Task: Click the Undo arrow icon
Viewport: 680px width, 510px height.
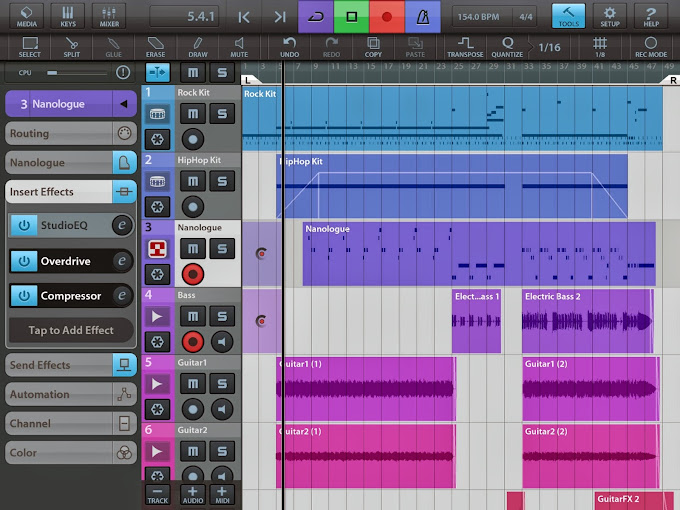Action: pyautogui.click(x=289, y=47)
